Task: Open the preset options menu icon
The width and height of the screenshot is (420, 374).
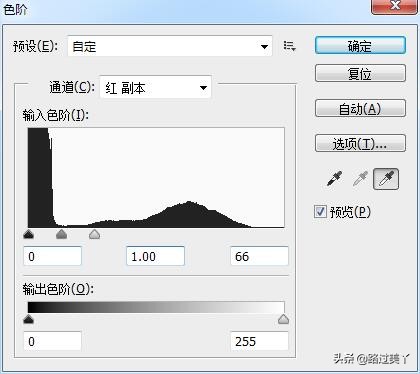Action: [x=289, y=46]
